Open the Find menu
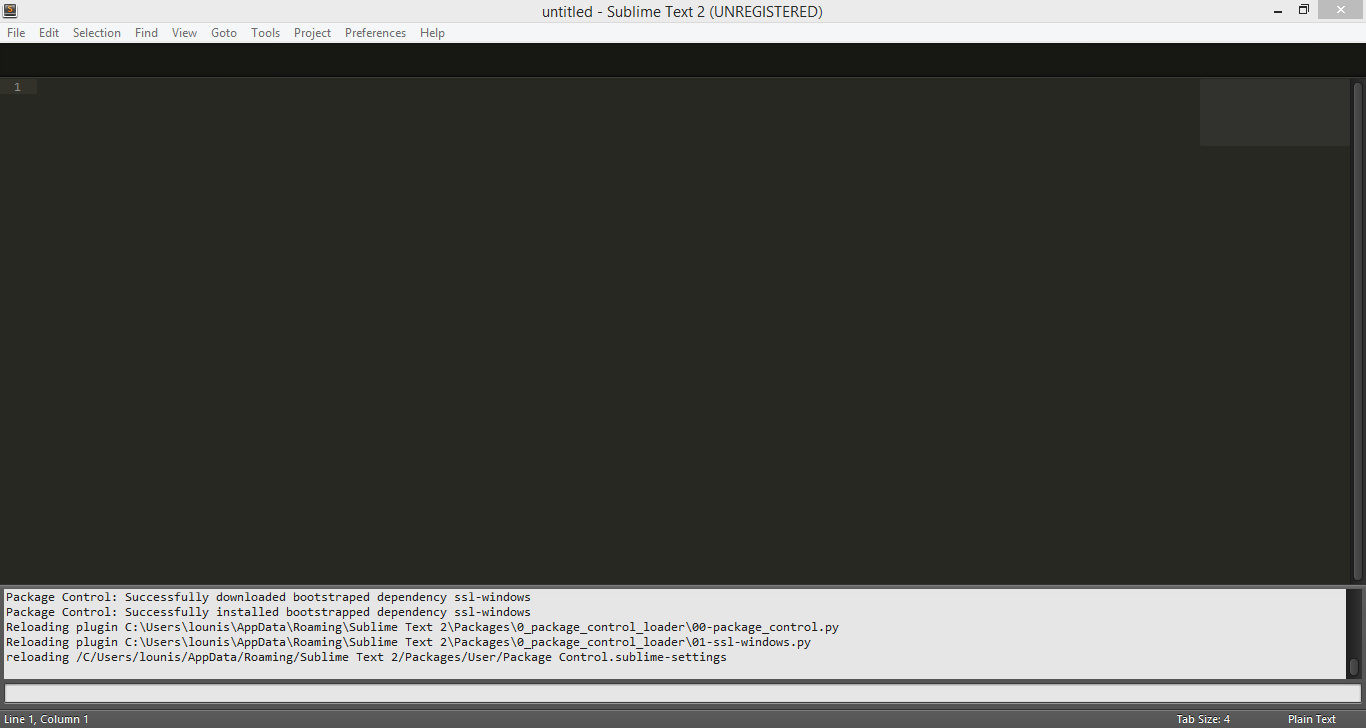Image resolution: width=1366 pixels, height=728 pixels. coord(146,33)
